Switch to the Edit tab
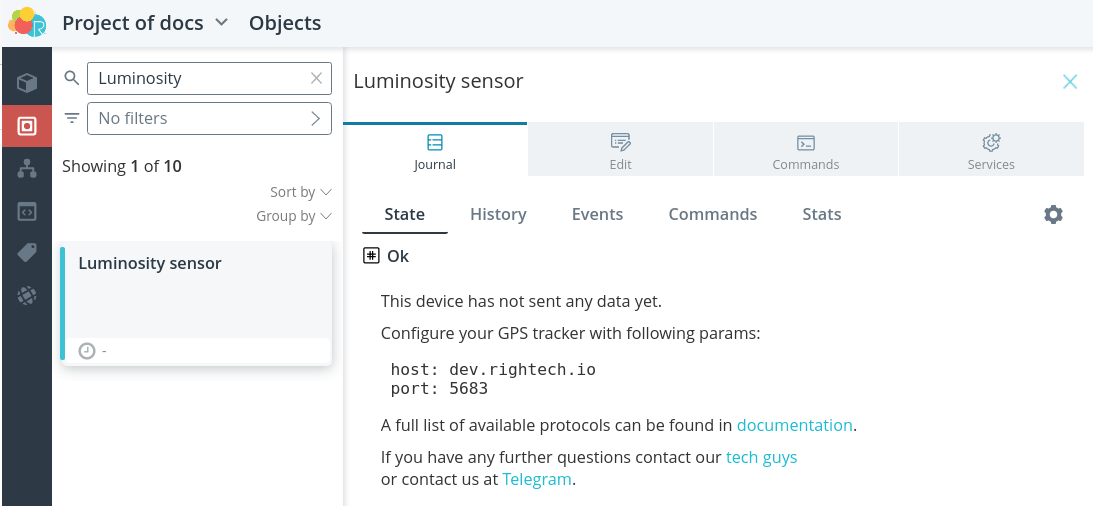Image resolution: width=1093 pixels, height=506 pixels. 620,150
